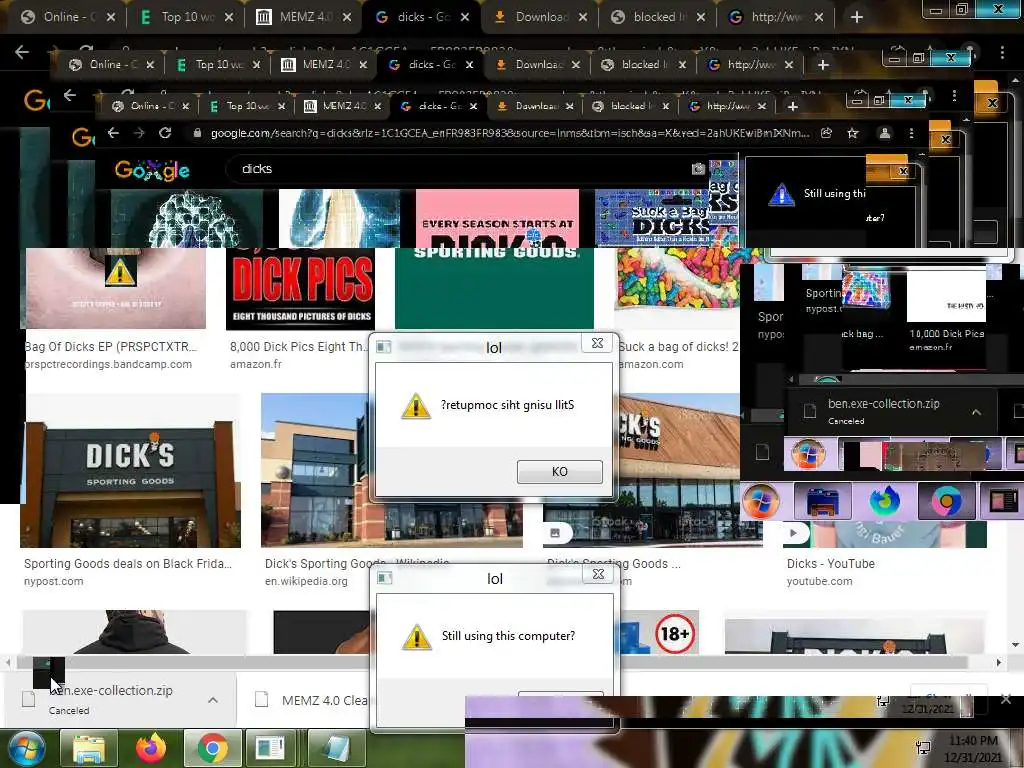
Task: Click forward arrow in frontmost Chrome window
Action: pyautogui.click(x=138, y=133)
